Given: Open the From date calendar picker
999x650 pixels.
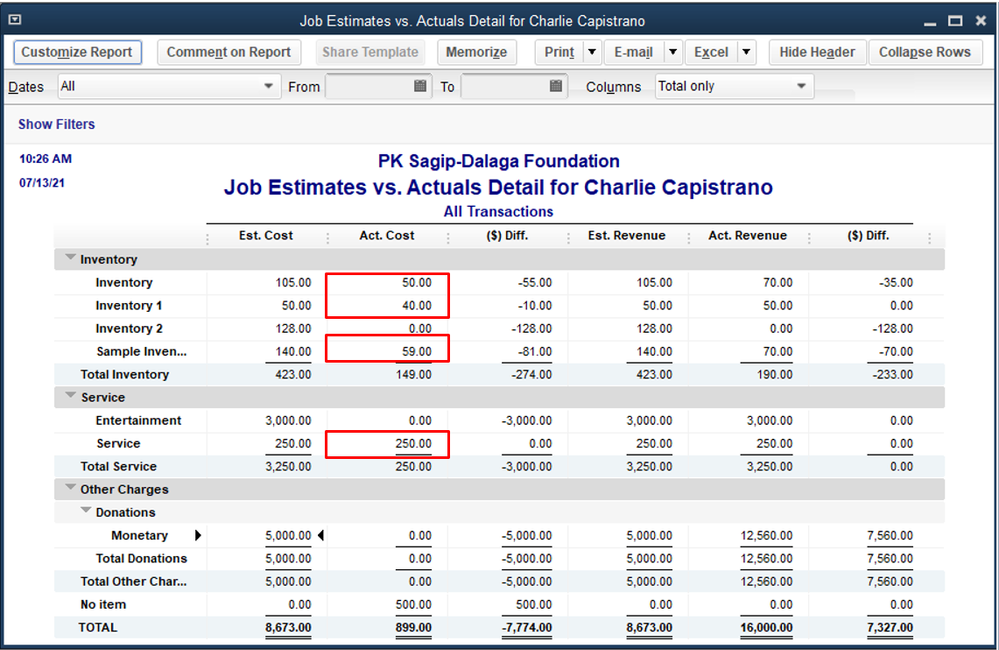Looking at the screenshot, I should pyautogui.click(x=420, y=86).
